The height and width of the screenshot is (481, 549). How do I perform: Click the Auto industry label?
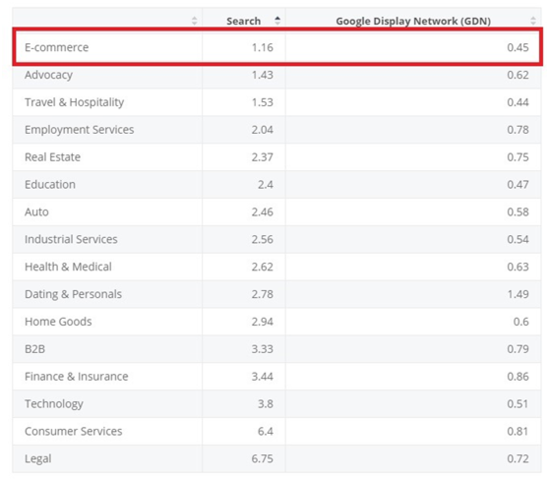point(36,212)
